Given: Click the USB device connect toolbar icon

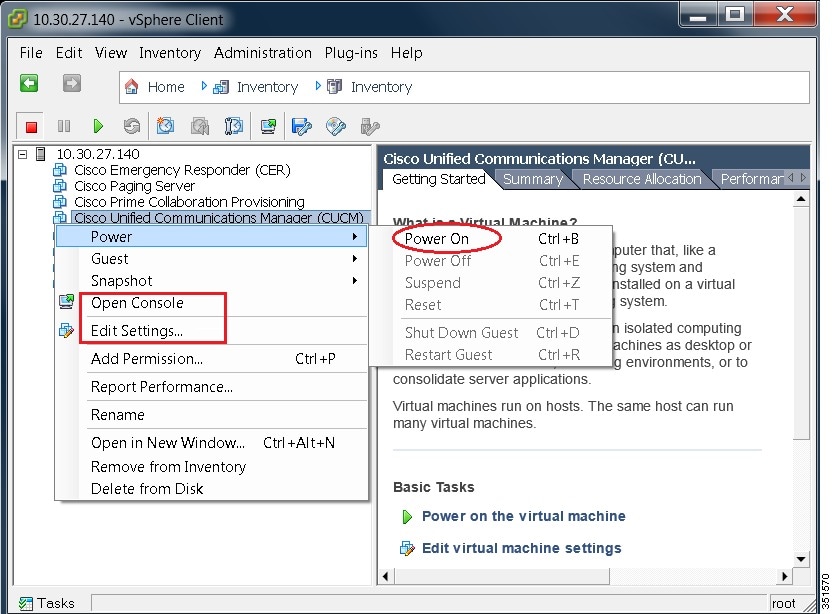Looking at the screenshot, I should pos(370,126).
